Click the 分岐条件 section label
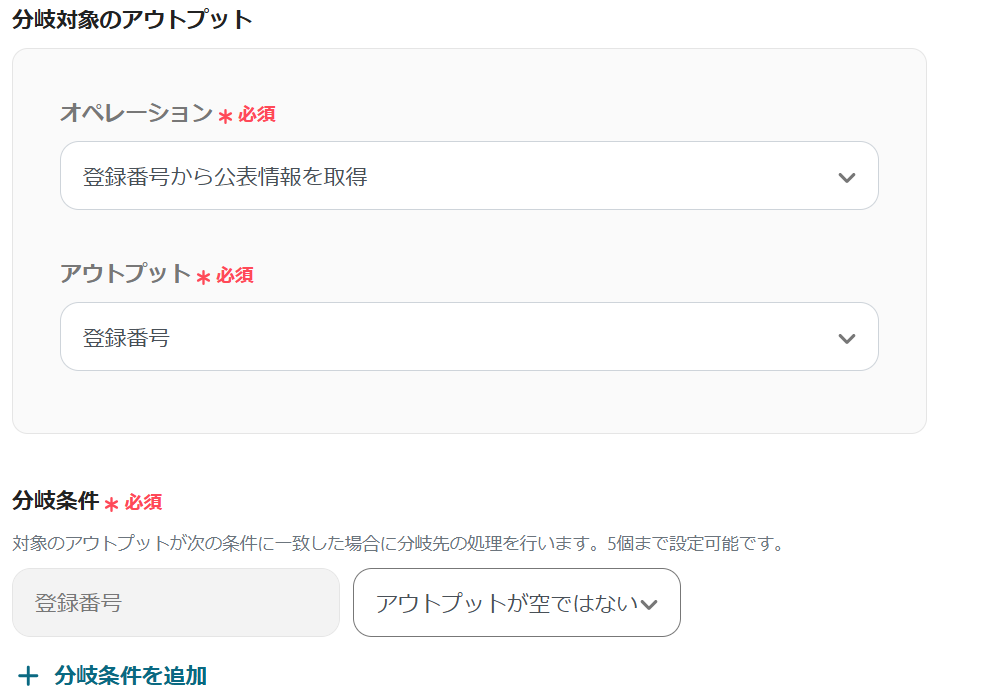Image resolution: width=995 pixels, height=694 pixels. (55, 500)
